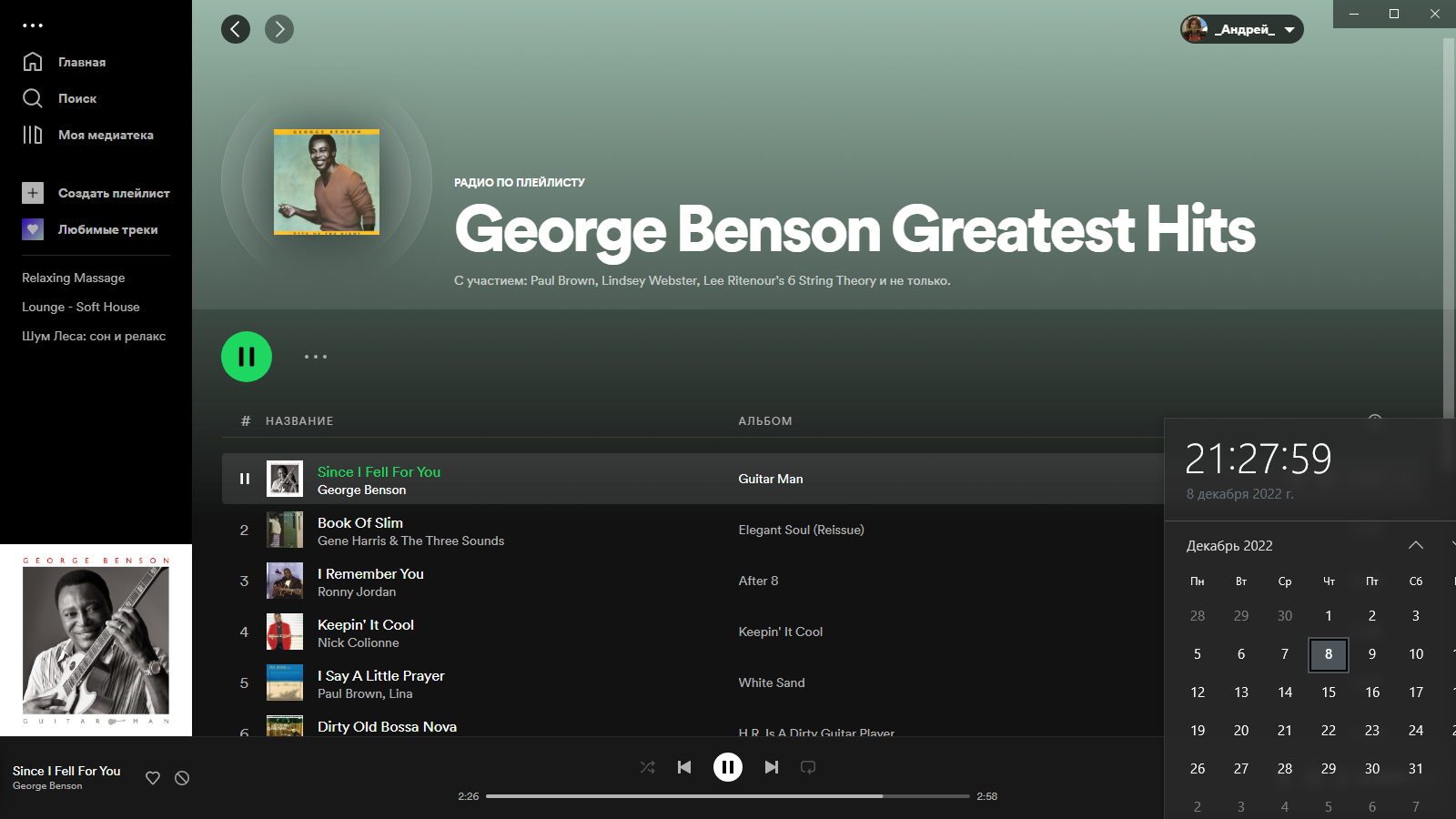Open Elegant Soul (Reissue) album
Viewport: 1456px width, 819px height.
tap(802, 530)
